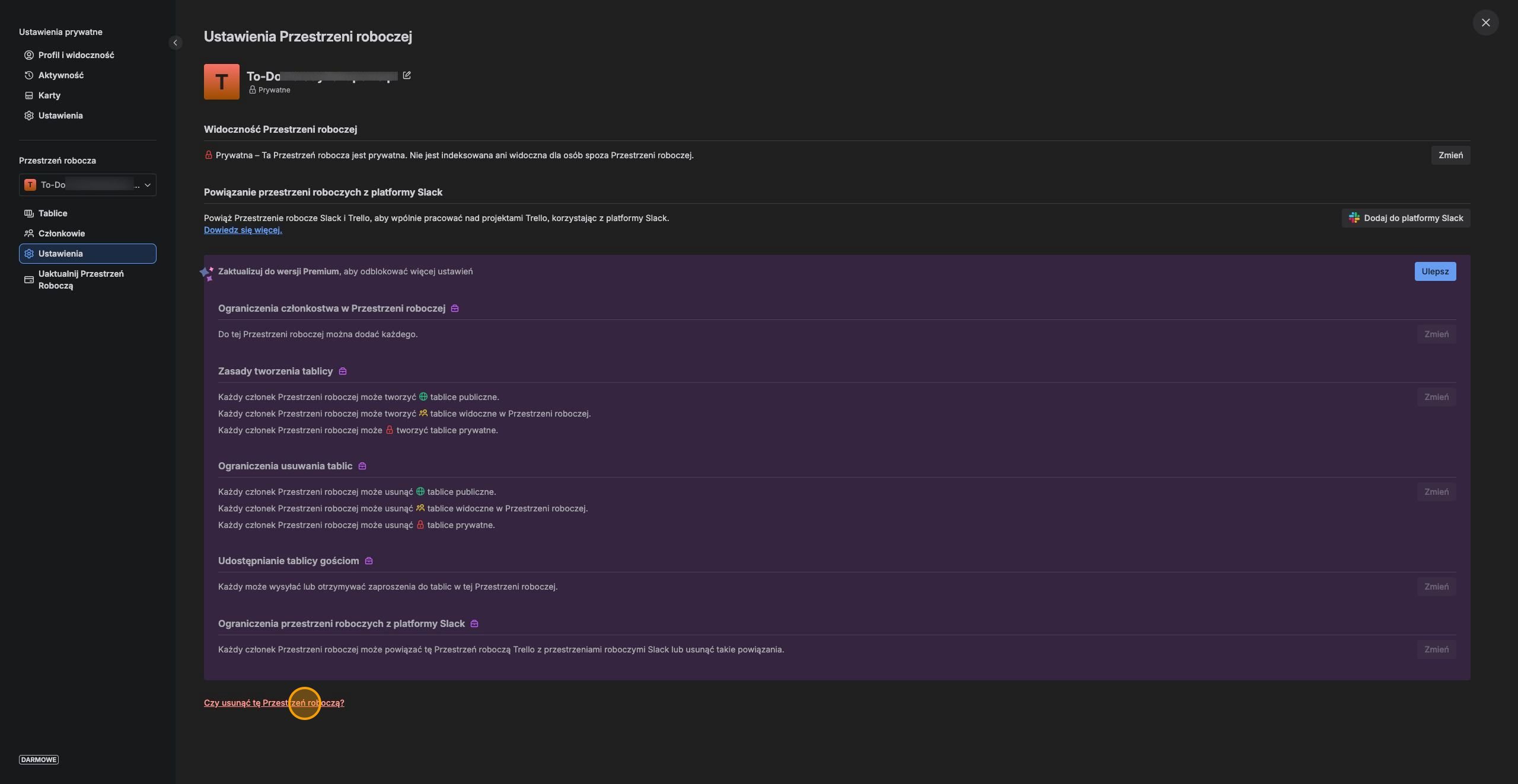
Task: Collapse the sidebar with the chevron button
Action: [x=175, y=43]
